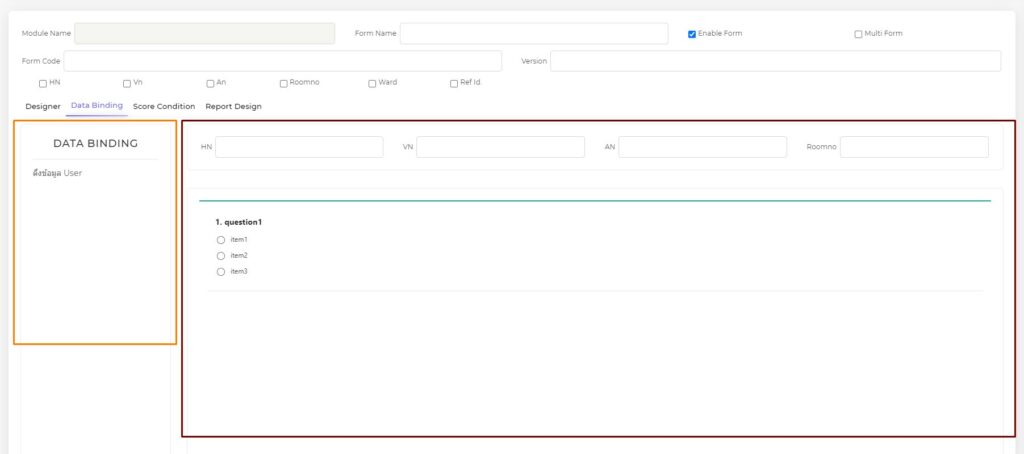This screenshot has height=454, width=1024.
Task: Enable the Ward checkbox
Action: (372, 83)
